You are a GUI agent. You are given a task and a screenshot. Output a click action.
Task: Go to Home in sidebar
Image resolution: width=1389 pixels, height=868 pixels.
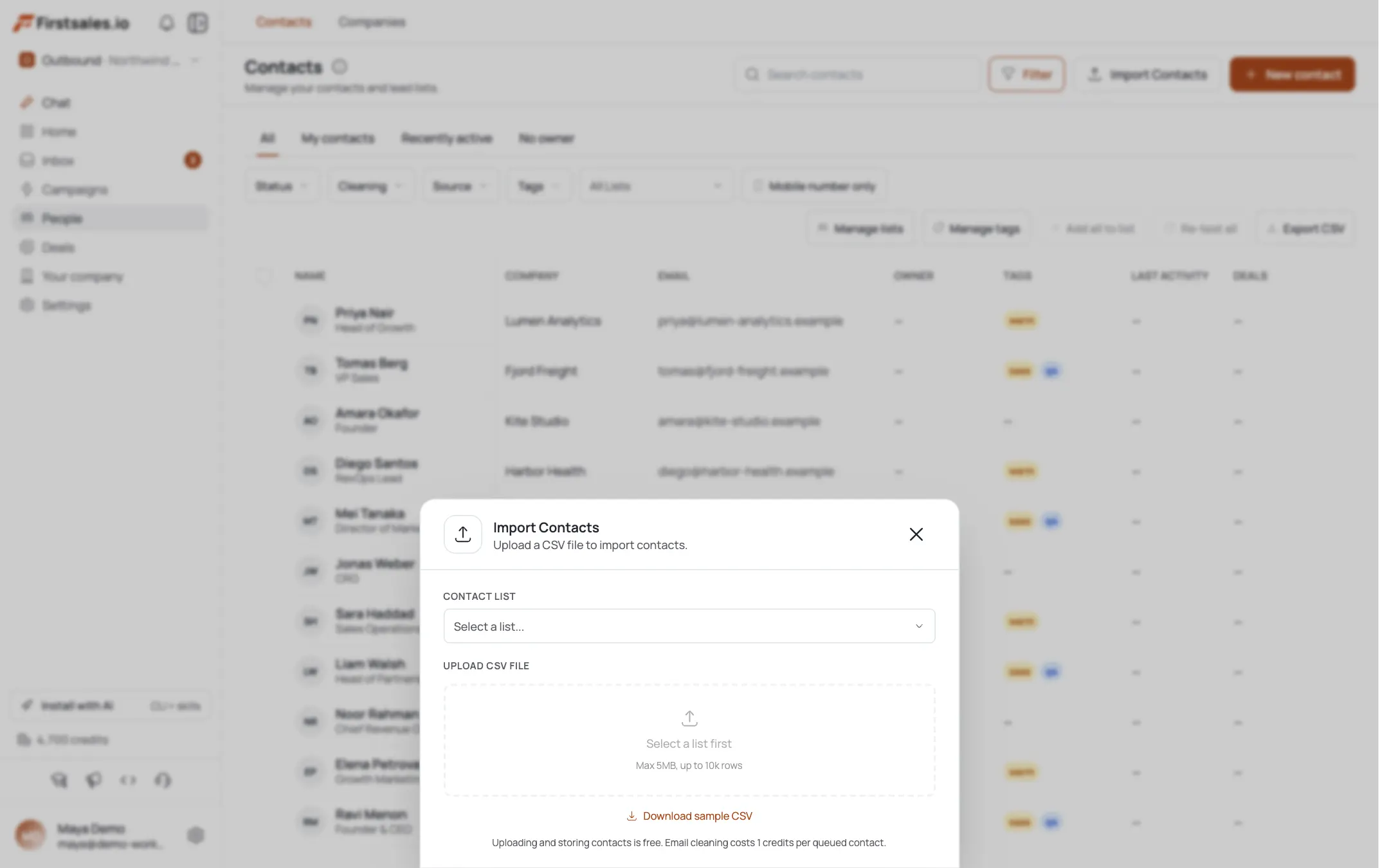click(111, 132)
